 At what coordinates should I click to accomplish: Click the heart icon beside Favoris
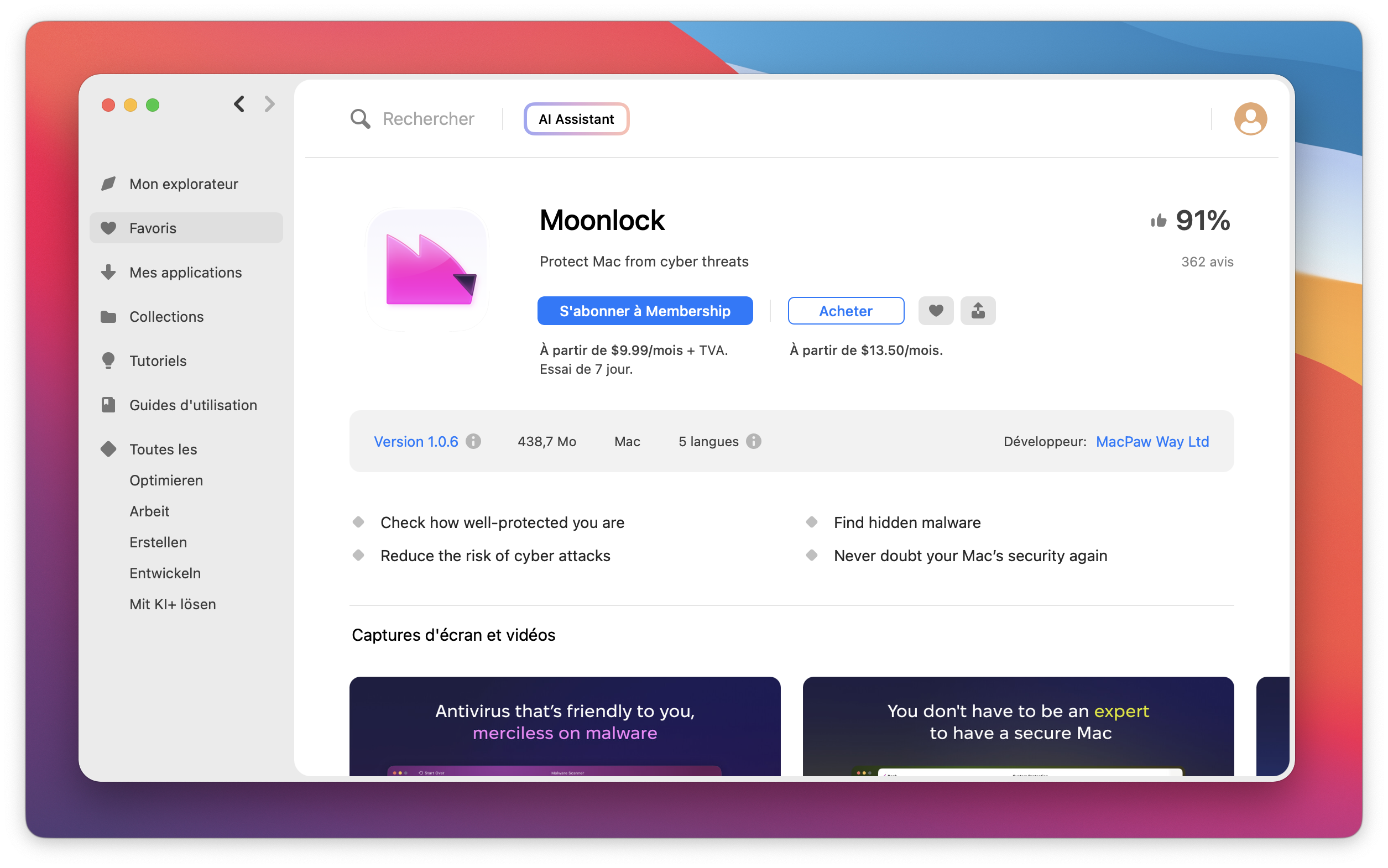[108, 228]
